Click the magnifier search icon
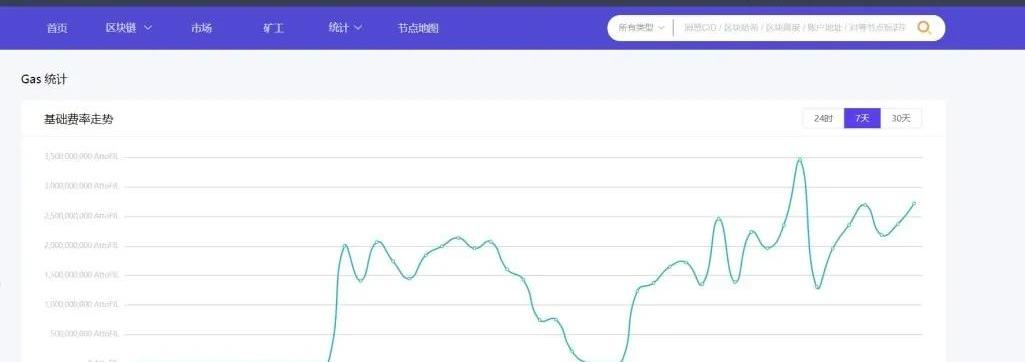This screenshot has width=1025, height=362. pos(924,28)
